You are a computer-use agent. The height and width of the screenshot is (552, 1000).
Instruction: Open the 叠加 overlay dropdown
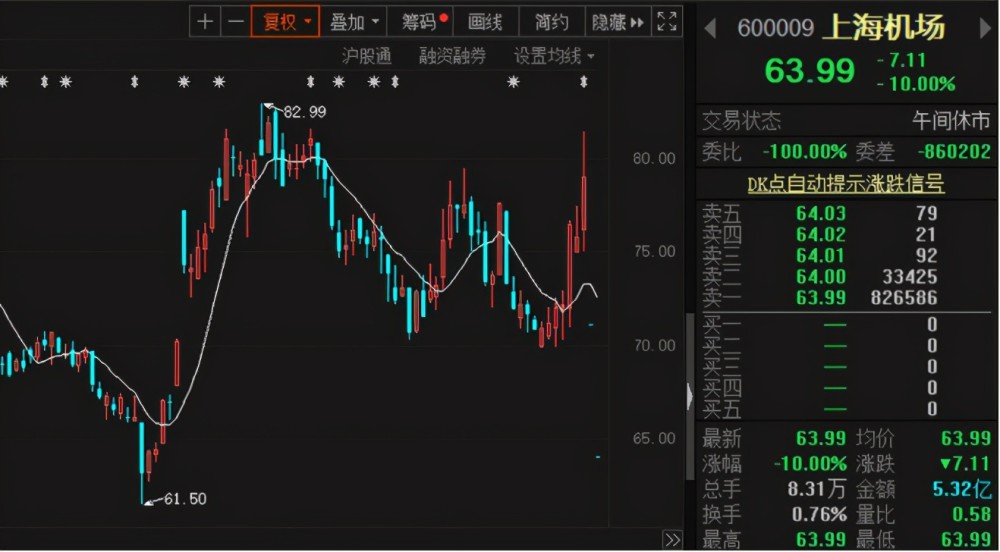[354, 22]
